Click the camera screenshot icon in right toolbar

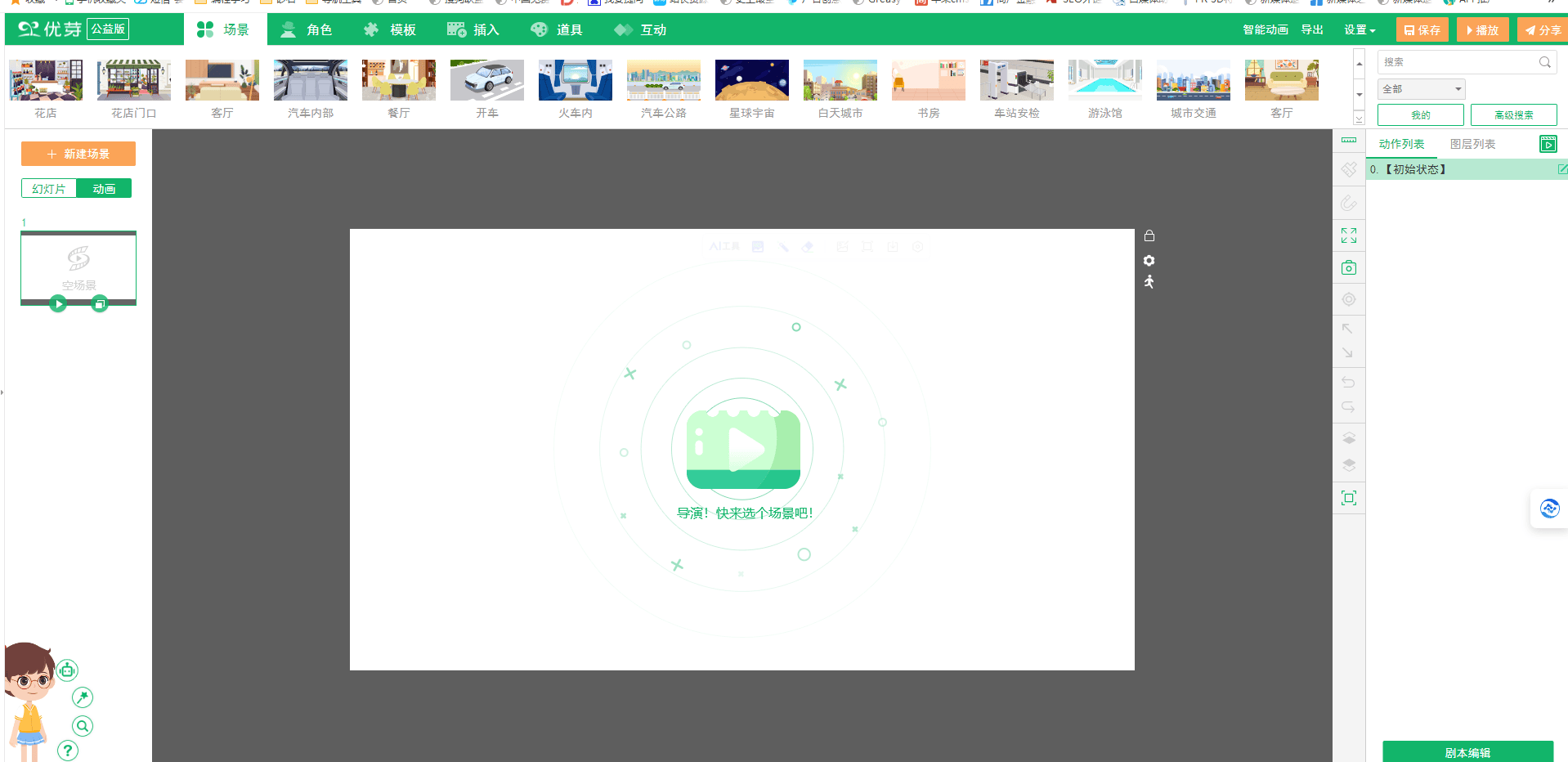coord(1349,268)
